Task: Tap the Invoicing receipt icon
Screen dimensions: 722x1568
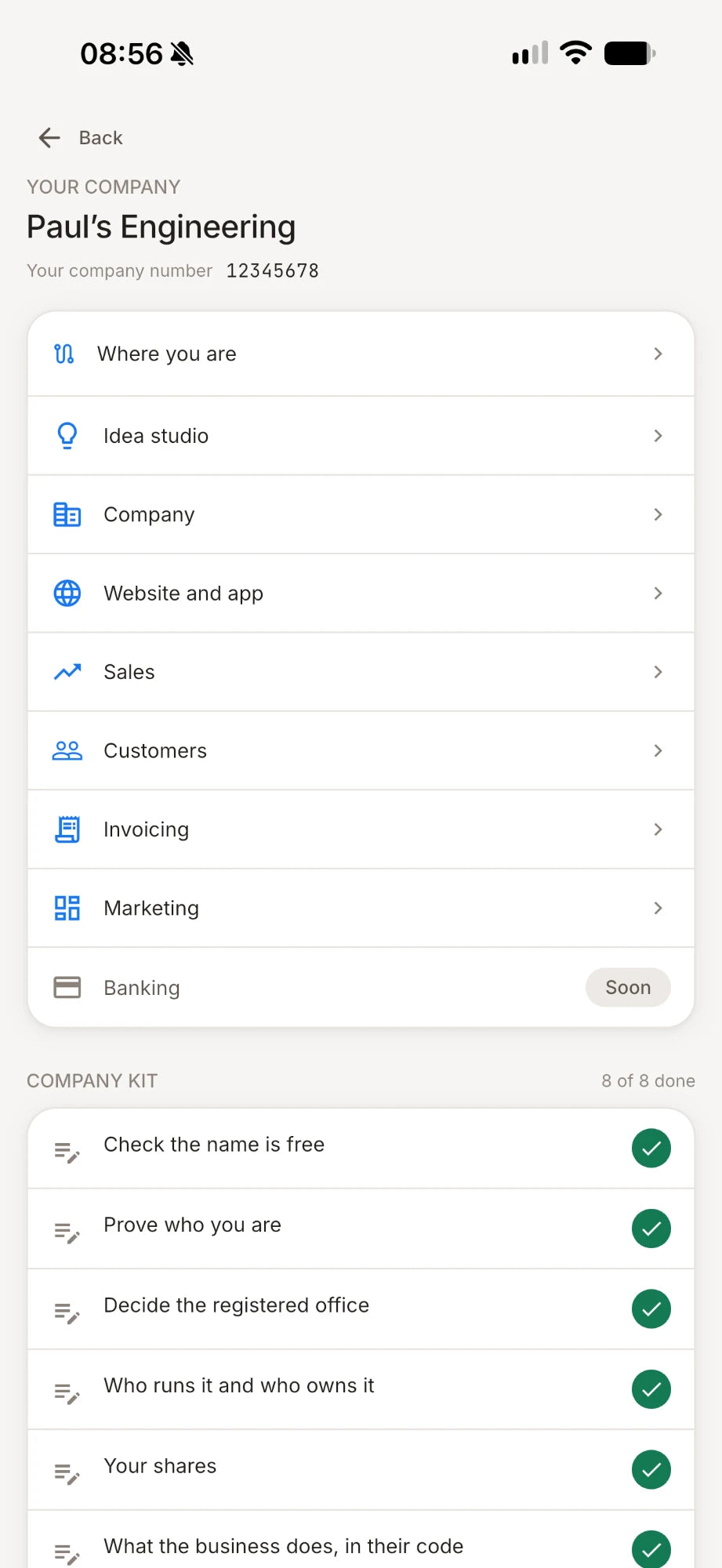Action: (x=67, y=829)
